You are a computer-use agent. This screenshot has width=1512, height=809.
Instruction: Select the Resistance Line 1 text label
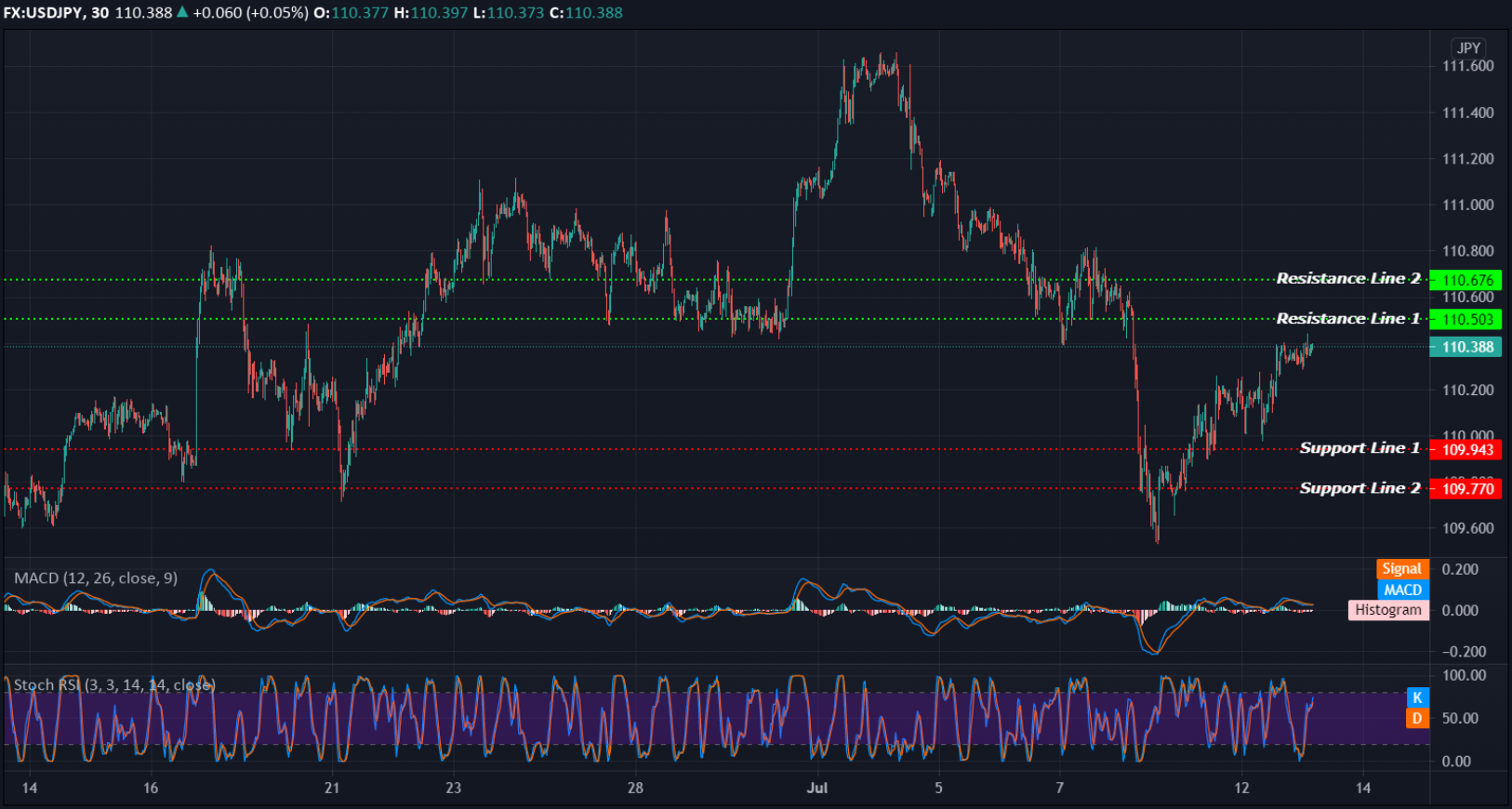(x=1348, y=318)
